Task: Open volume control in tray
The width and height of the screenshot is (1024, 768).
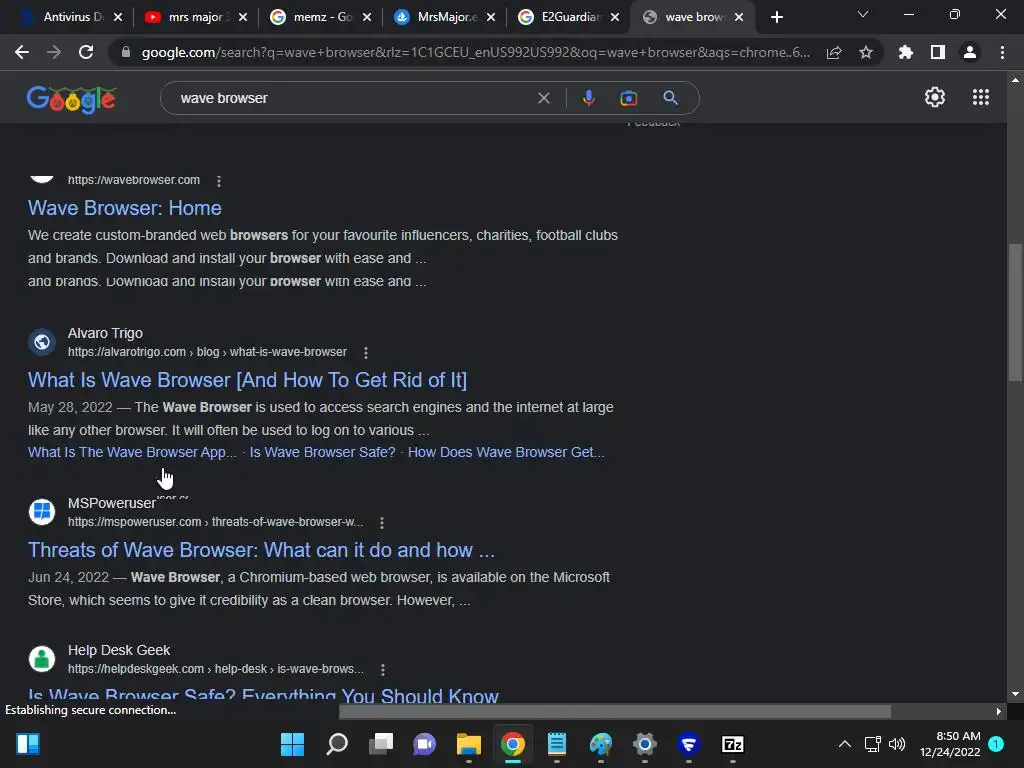Action: (x=897, y=744)
